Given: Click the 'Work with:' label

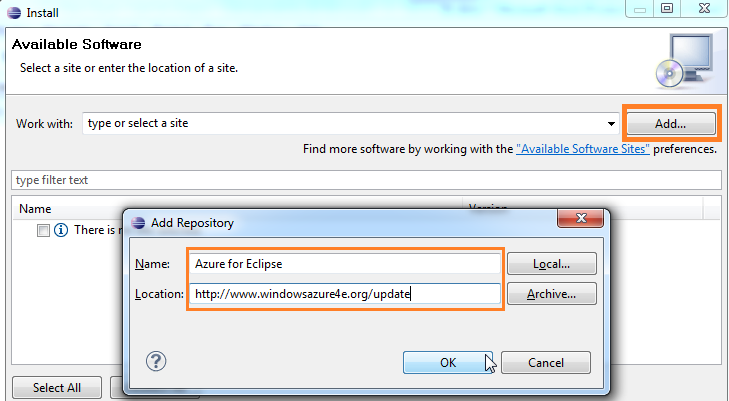Looking at the screenshot, I should (x=45, y=124).
